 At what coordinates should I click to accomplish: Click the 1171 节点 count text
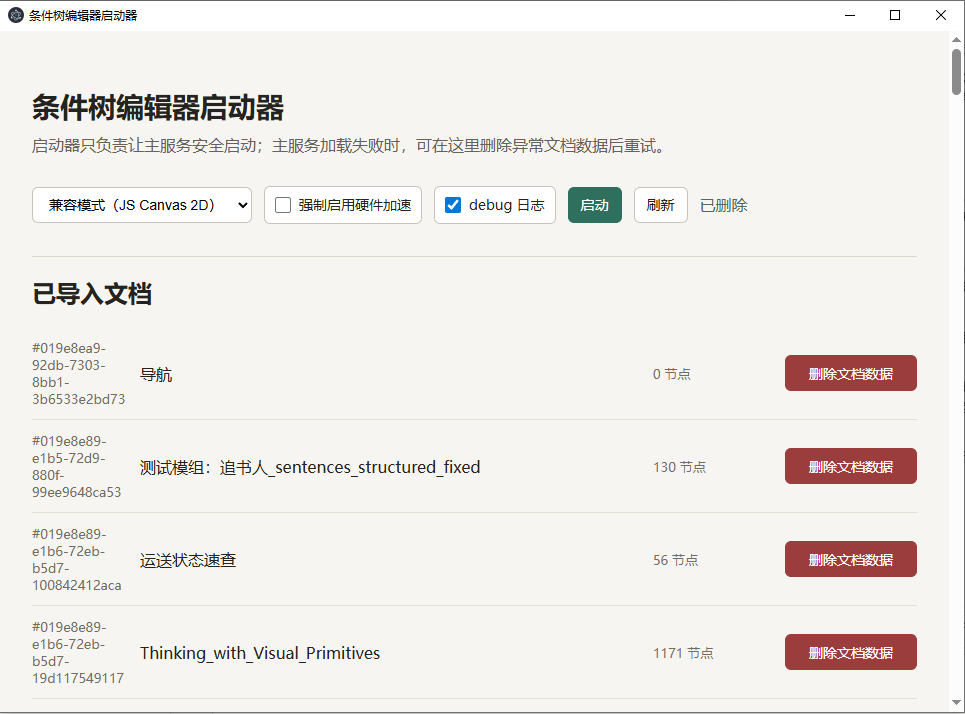(x=683, y=653)
